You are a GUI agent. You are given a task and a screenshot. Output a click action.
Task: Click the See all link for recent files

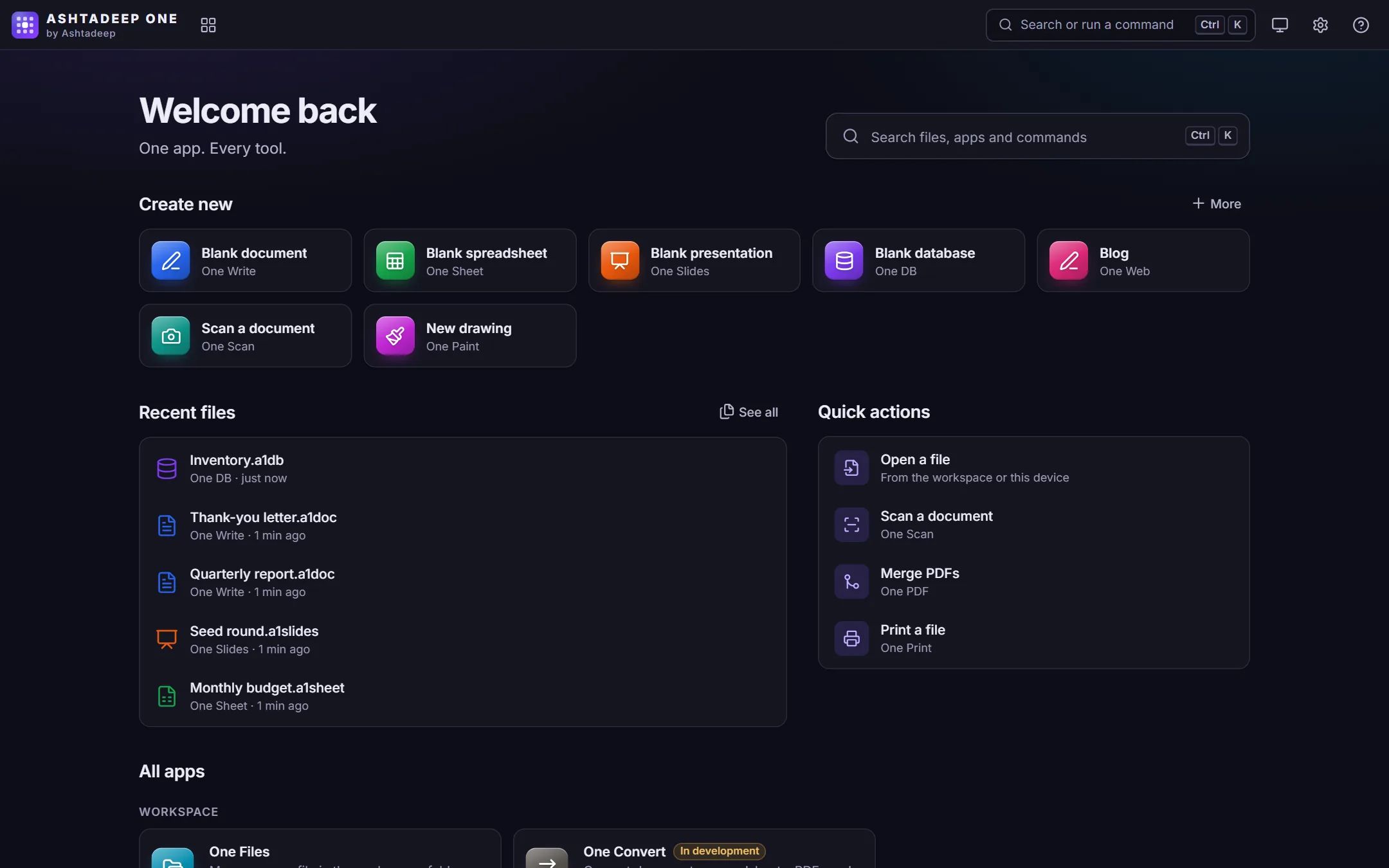(749, 412)
